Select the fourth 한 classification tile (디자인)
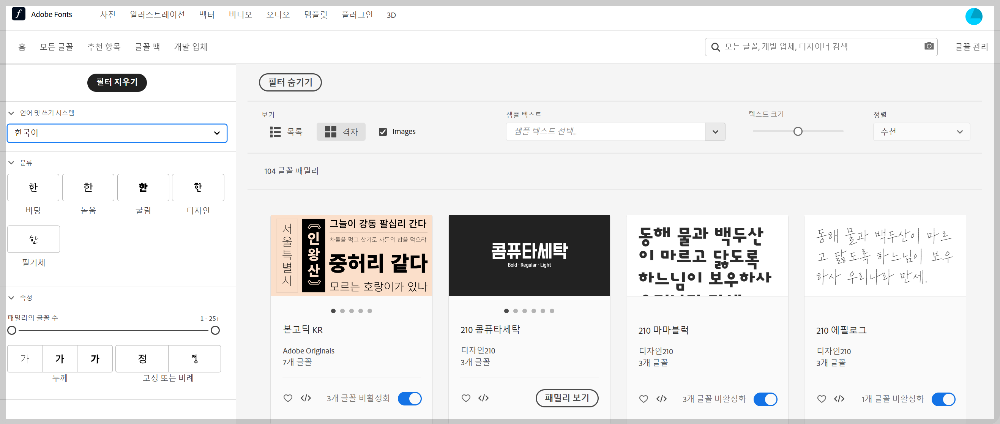This screenshot has height=424, width=1000. [198, 187]
